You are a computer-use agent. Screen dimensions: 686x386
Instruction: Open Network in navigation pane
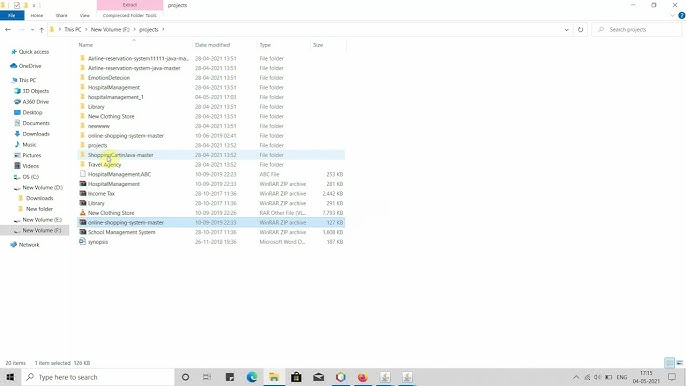coord(29,245)
